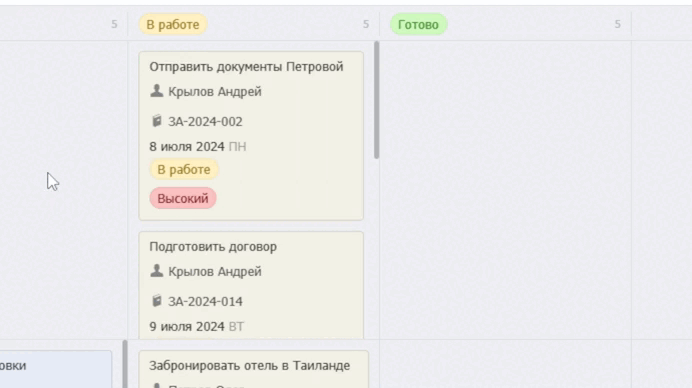Click the count 5 in Готово column header
The width and height of the screenshot is (692, 388).
coord(617,24)
